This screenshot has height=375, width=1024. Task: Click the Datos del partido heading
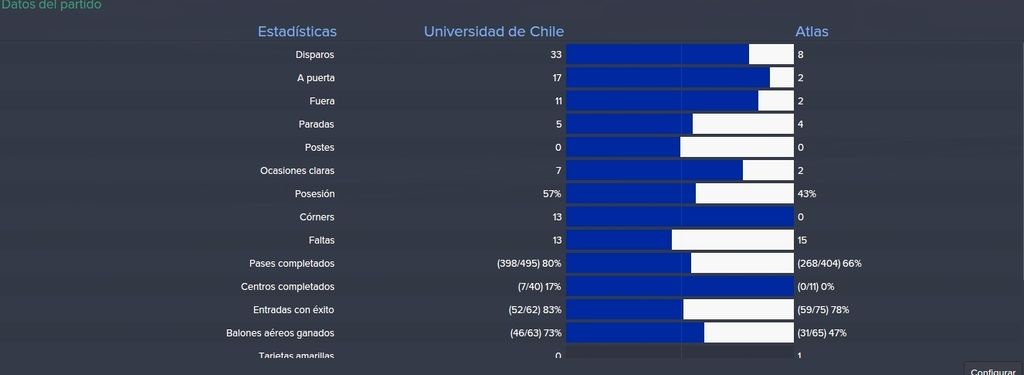(x=51, y=5)
